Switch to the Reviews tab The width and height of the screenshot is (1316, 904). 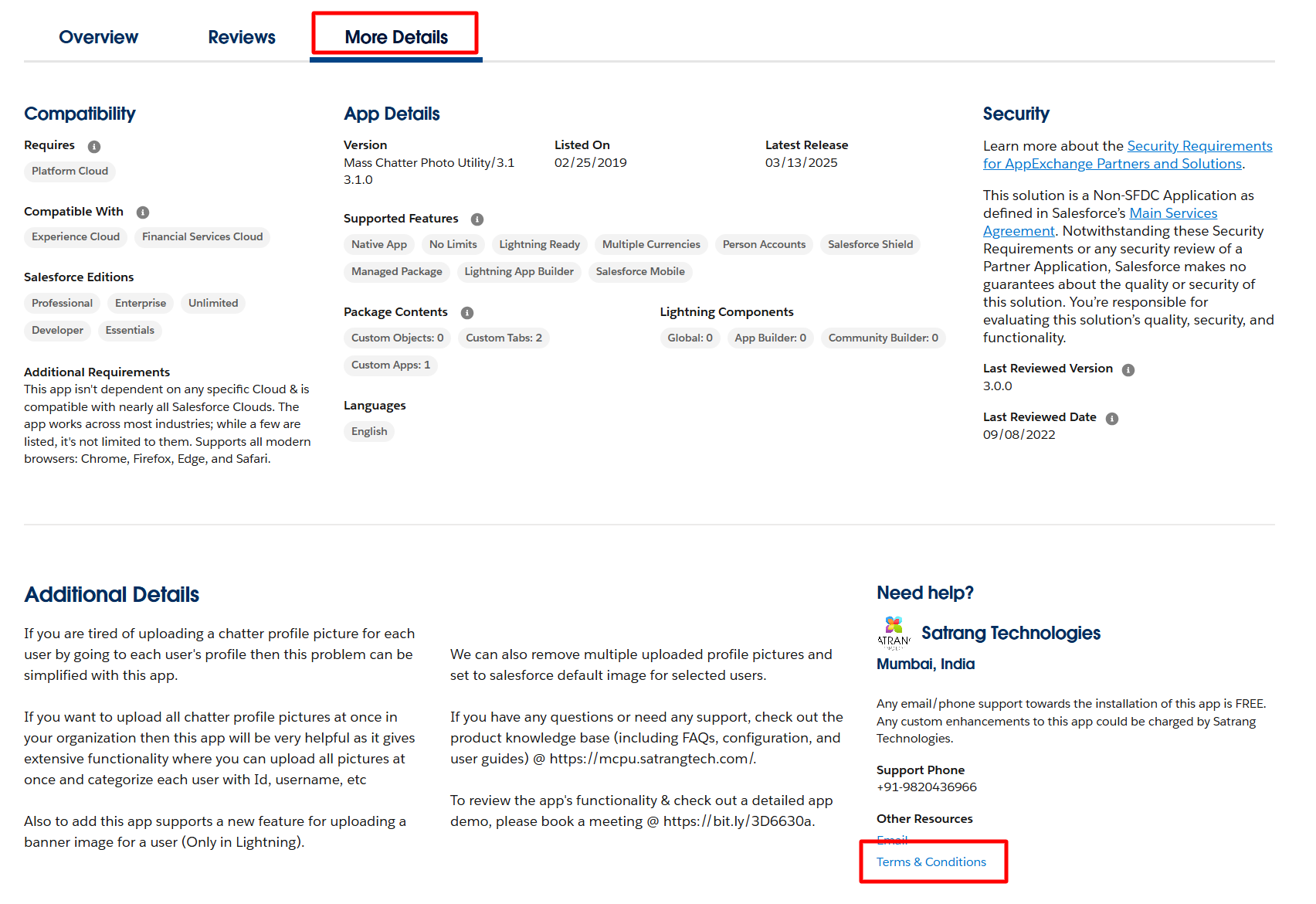pos(242,37)
